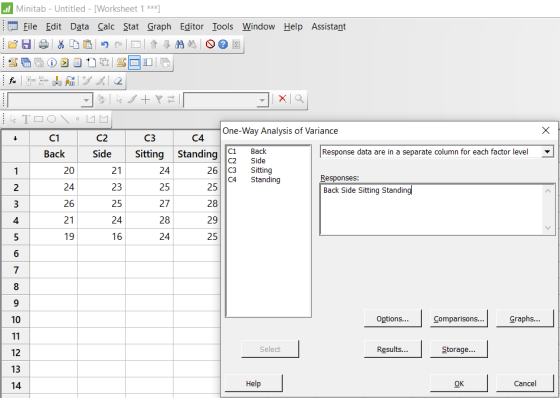This screenshot has height=398, width=560.
Task: Click the data entry direction arrow cell
Action: [15, 138]
